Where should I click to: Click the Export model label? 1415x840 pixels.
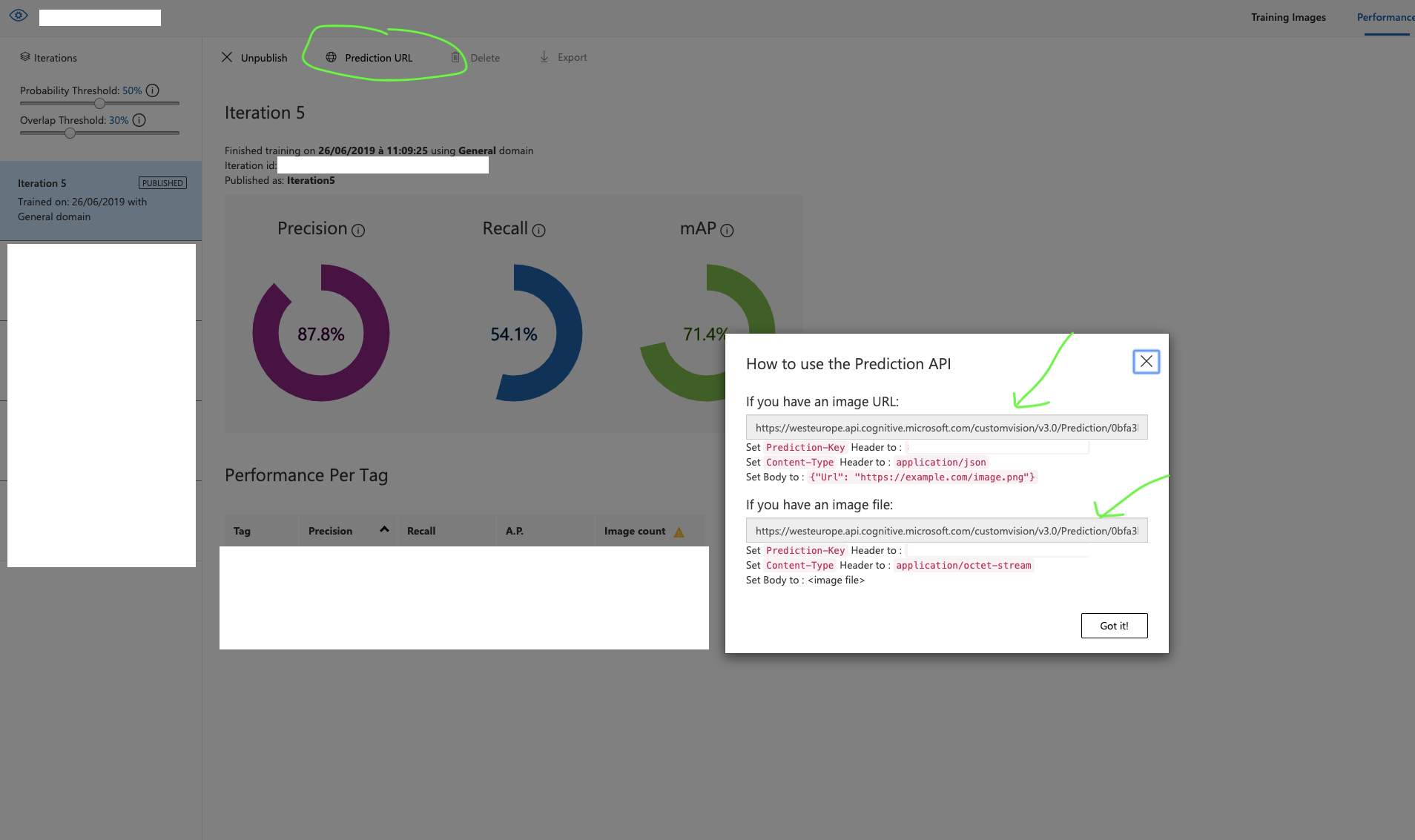point(572,57)
